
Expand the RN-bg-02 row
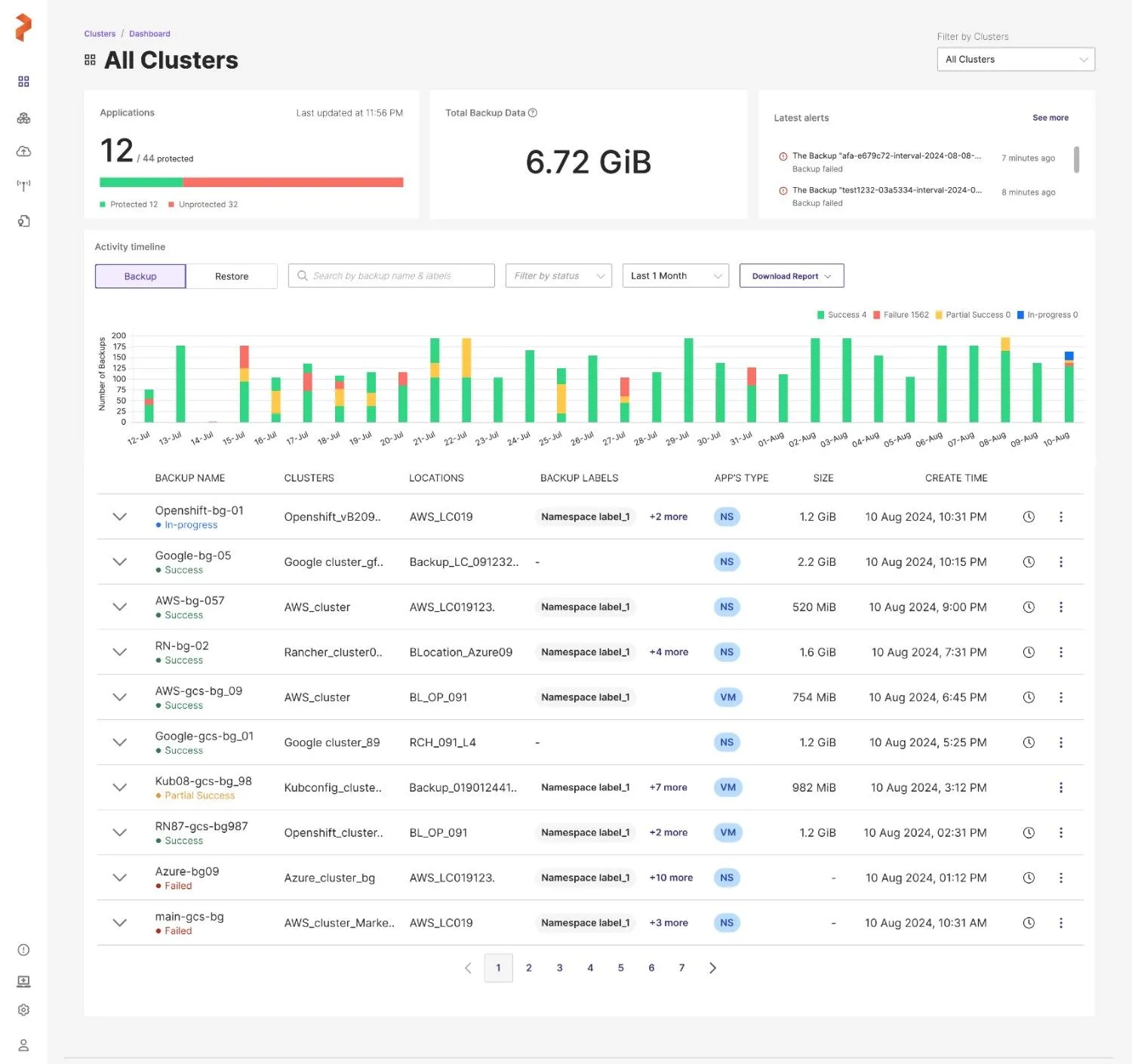[x=119, y=653]
